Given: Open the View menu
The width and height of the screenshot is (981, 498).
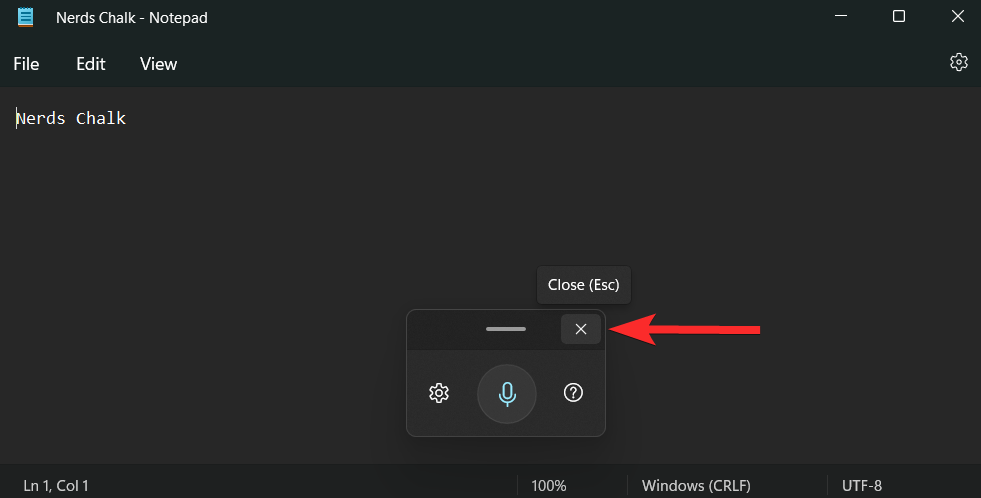Looking at the screenshot, I should coord(158,64).
